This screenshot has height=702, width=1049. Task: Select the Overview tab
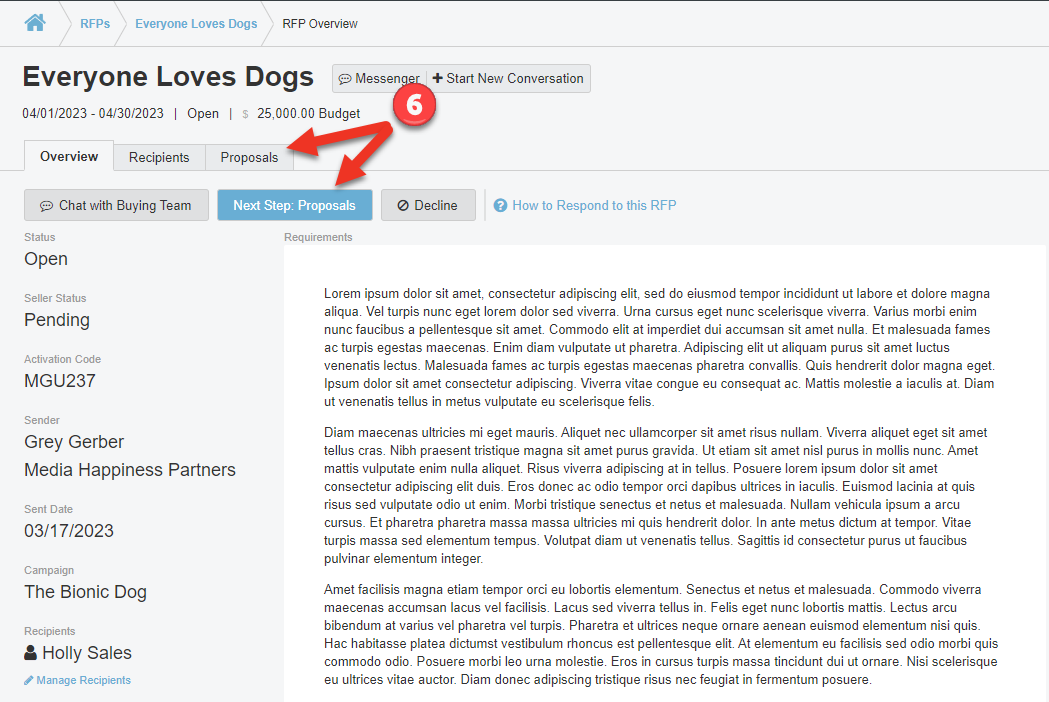pyautogui.click(x=69, y=156)
